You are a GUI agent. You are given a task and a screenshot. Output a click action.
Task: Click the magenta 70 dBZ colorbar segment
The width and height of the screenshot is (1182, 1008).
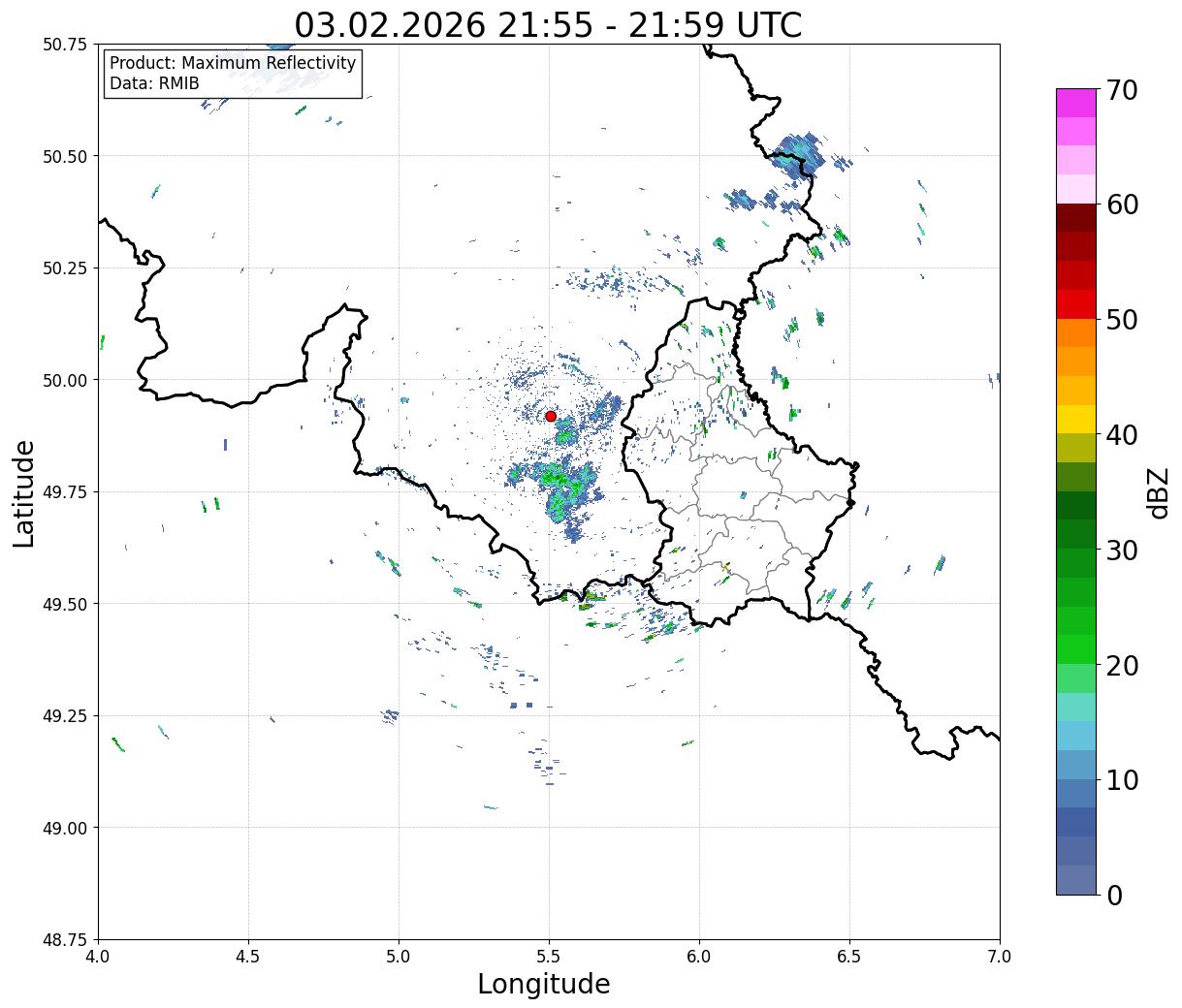pos(1076,103)
